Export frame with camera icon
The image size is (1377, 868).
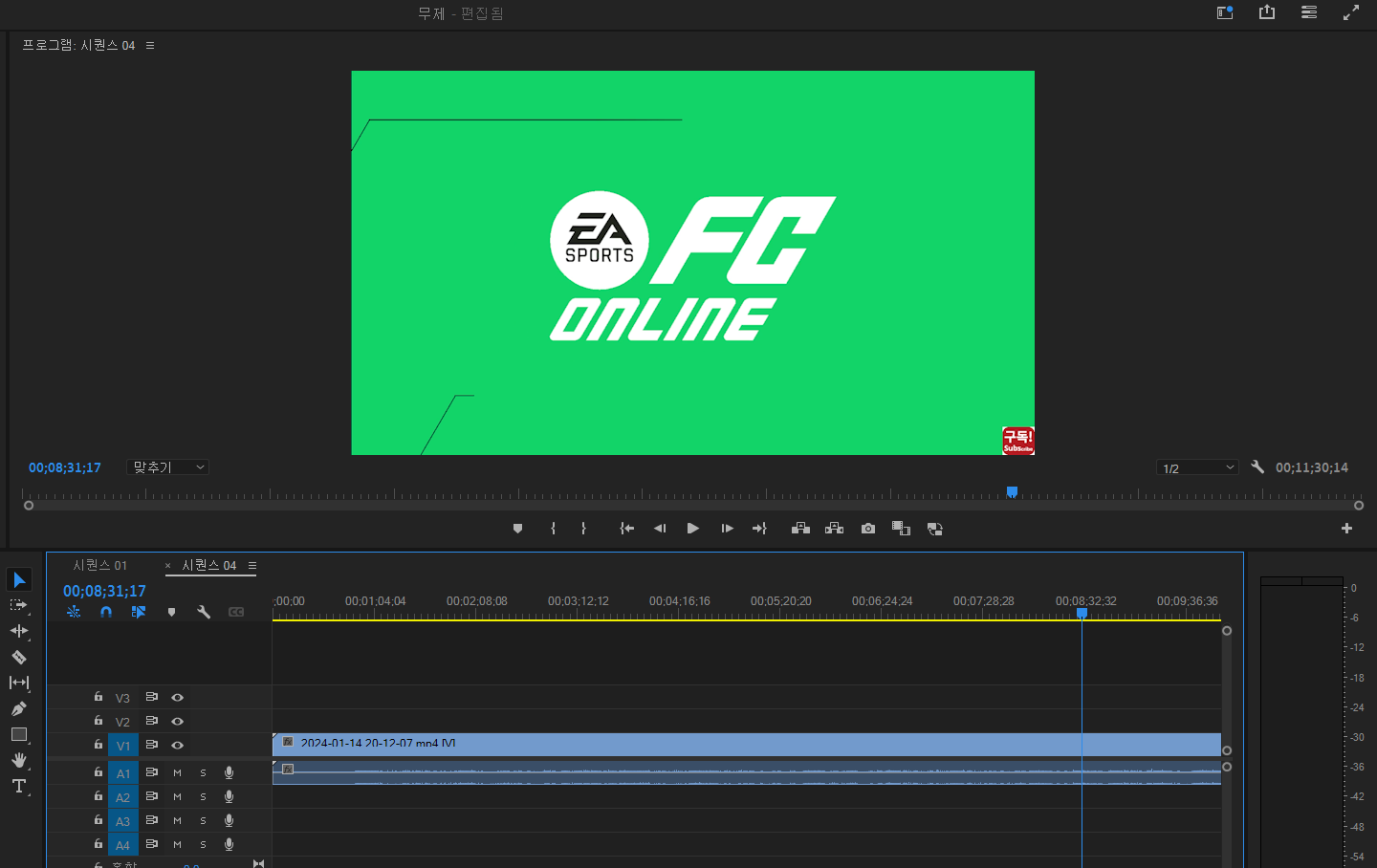click(x=868, y=529)
